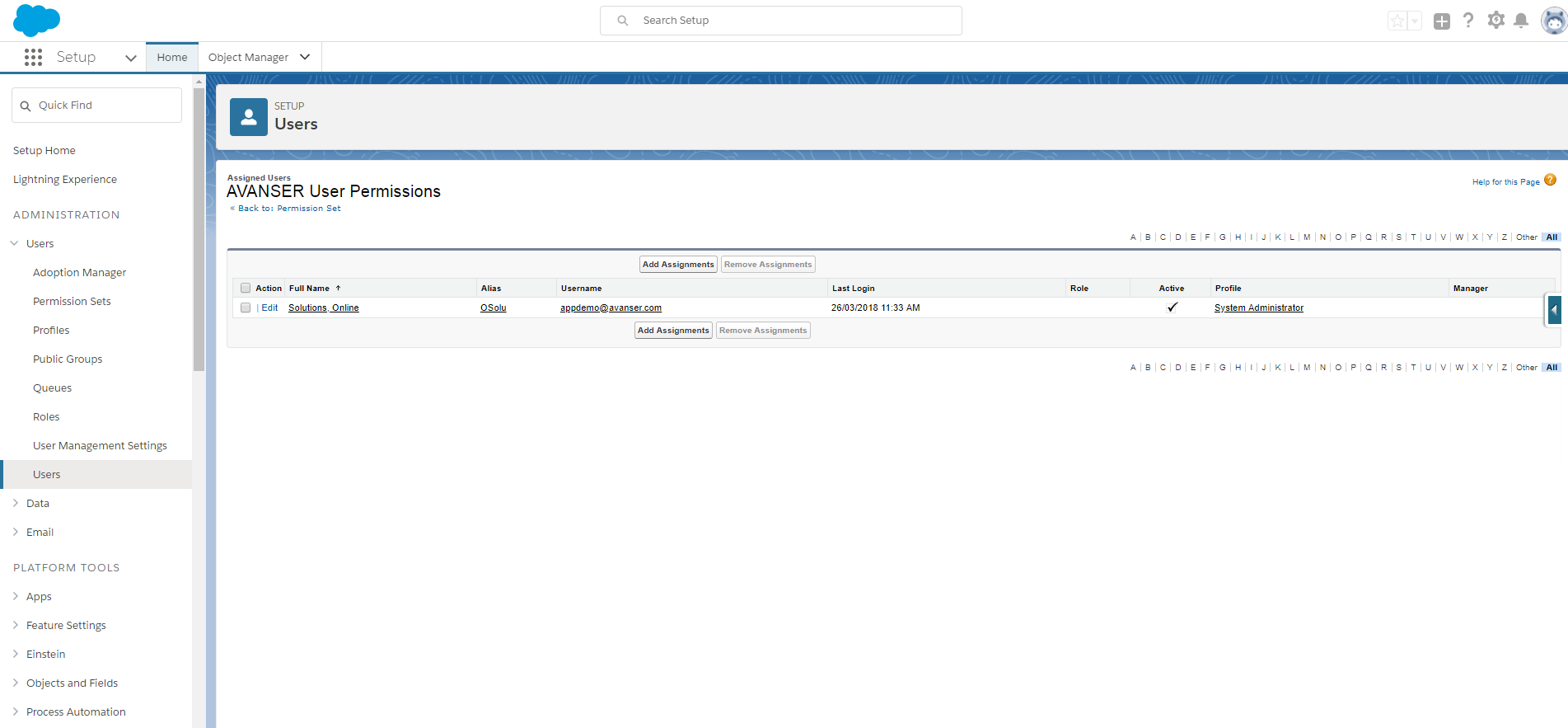Click the bottom Remove Assignments button
This screenshot has width=1568, height=728.
[763, 331]
